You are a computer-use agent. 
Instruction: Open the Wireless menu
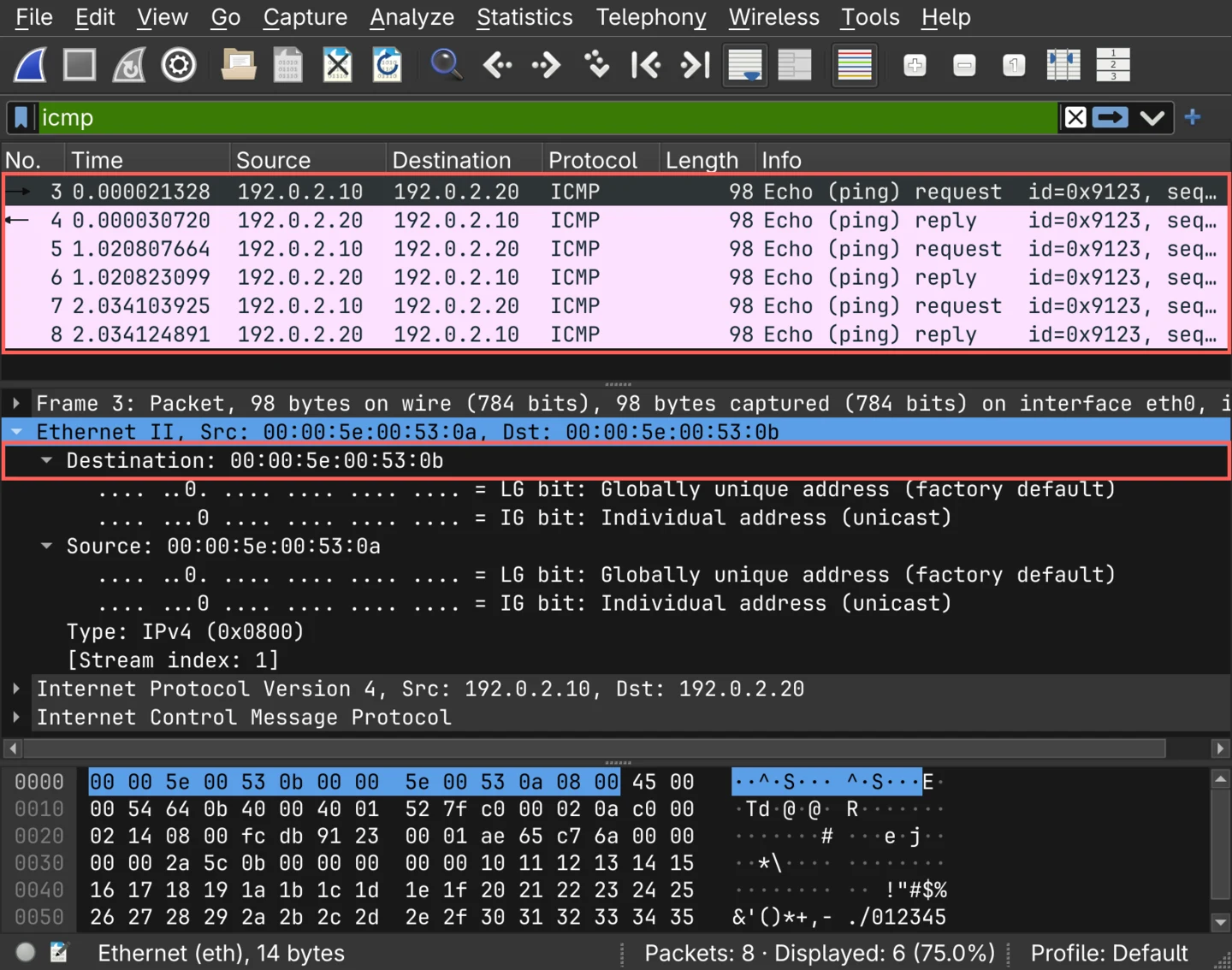pos(773,17)
